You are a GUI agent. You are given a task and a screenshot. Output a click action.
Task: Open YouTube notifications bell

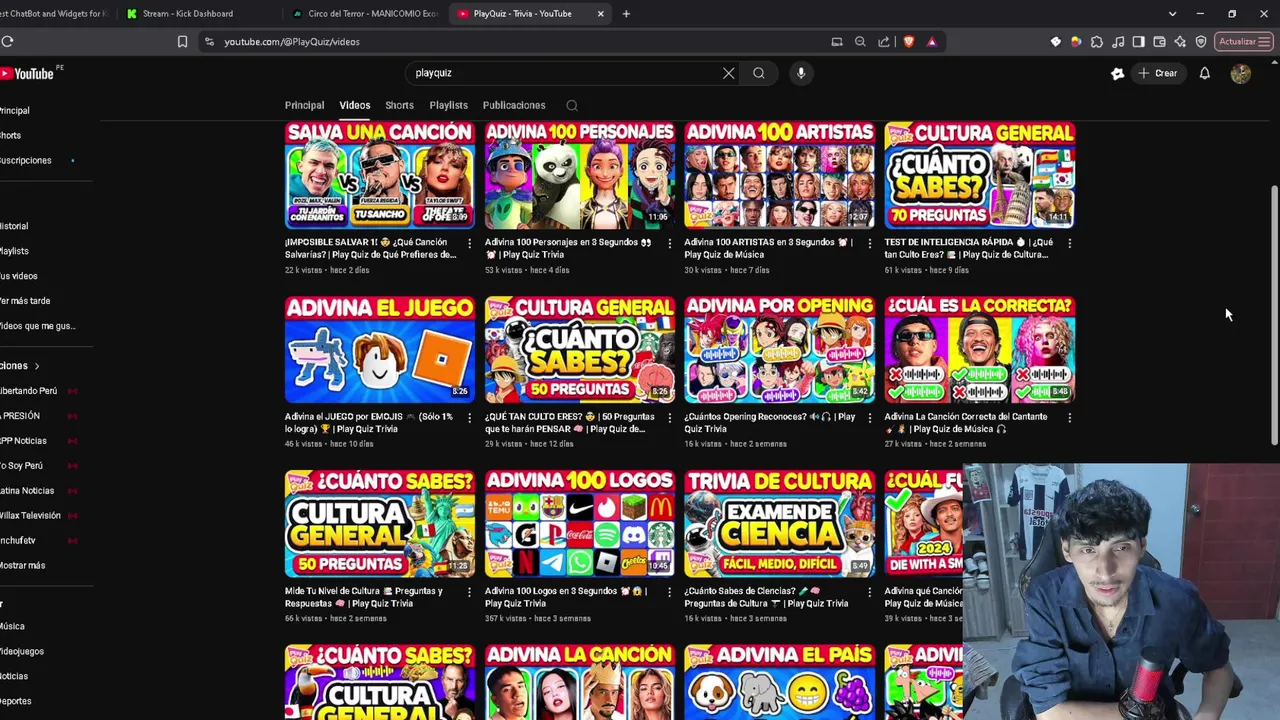1205,73
